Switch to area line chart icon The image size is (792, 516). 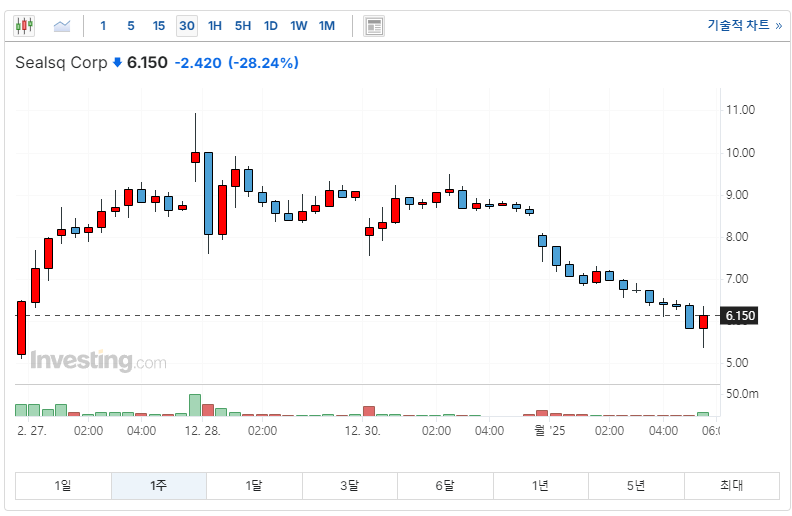coord(62,26)
